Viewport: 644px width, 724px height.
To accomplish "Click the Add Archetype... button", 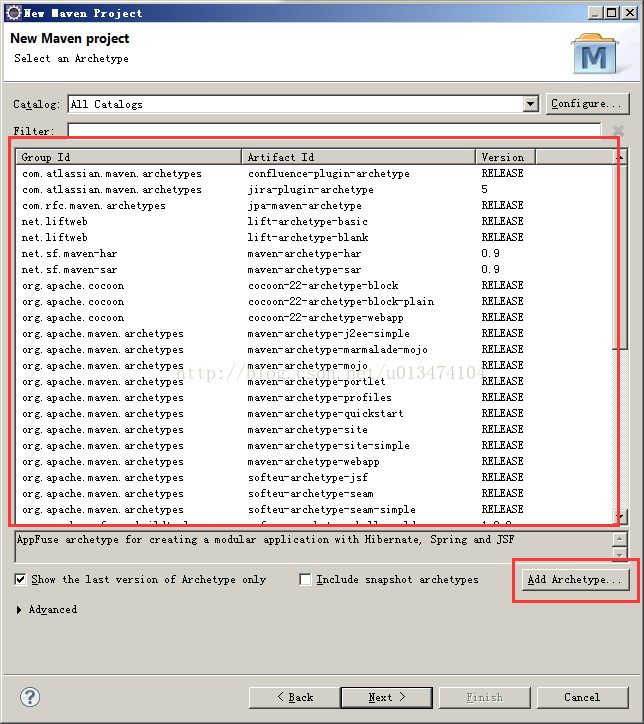I will pyautogui.click(x=575, y=579).
